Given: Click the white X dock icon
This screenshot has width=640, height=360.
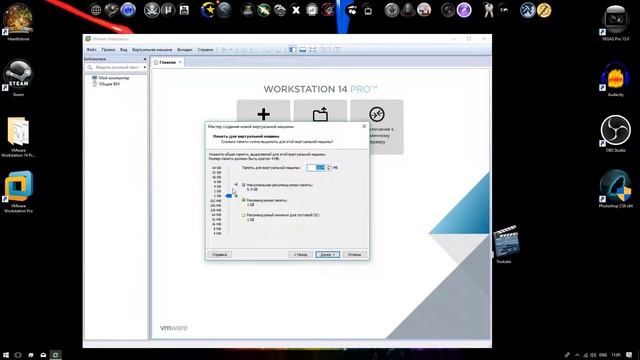Looking at the screenshot, I should pyautogui.click(x=296, y=10).
